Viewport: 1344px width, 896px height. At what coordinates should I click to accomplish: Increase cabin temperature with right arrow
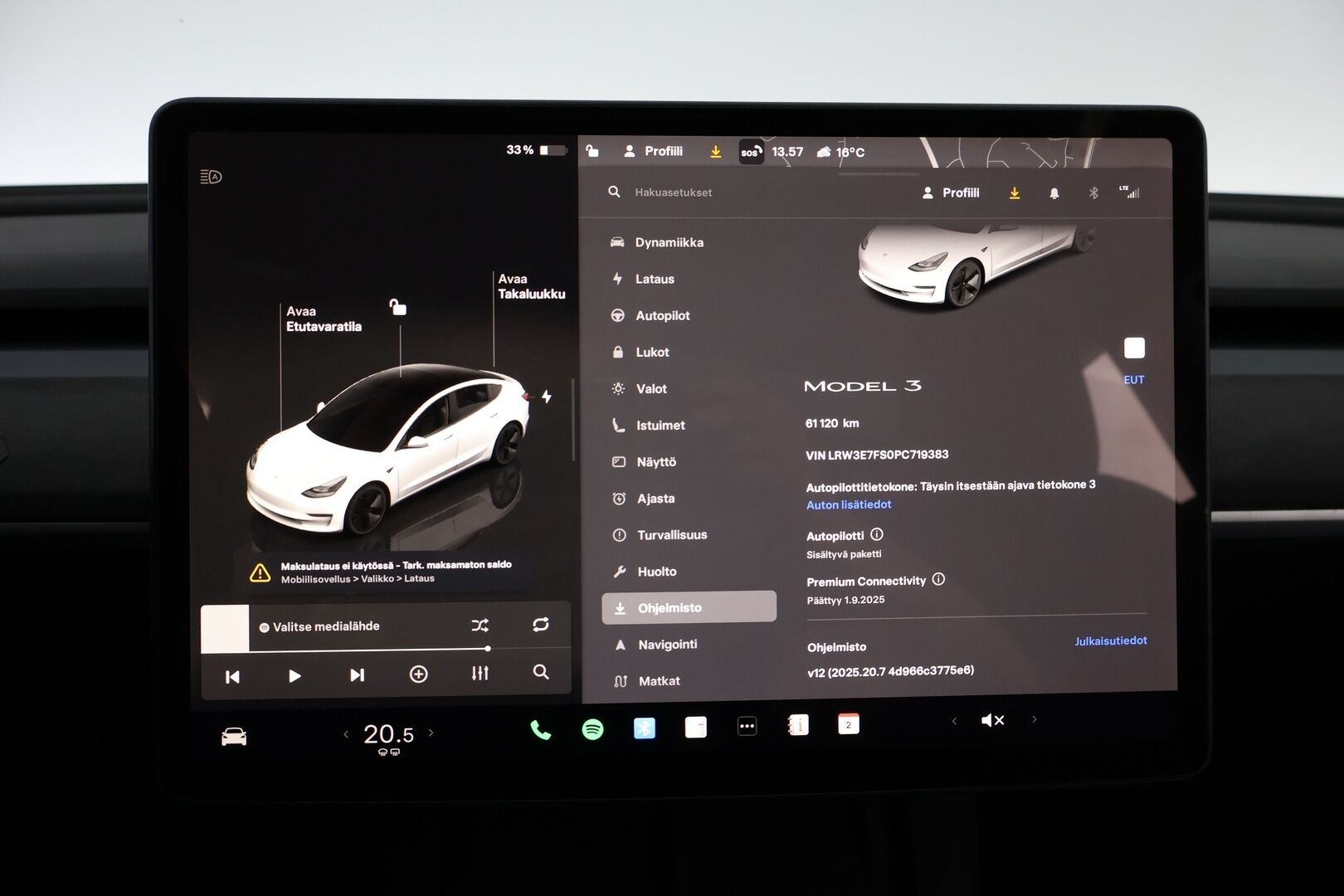click(431, 733)
